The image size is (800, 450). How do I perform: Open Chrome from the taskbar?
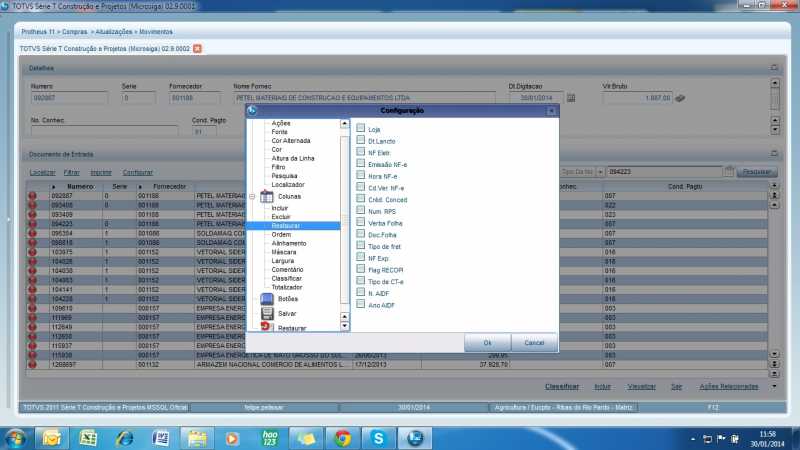(x=342, y=438)
